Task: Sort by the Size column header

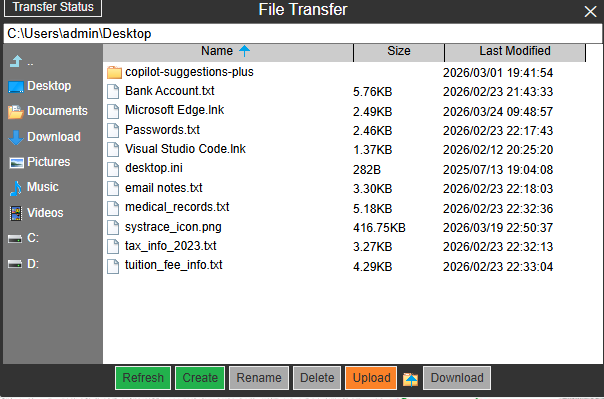Action: point(399,52)
